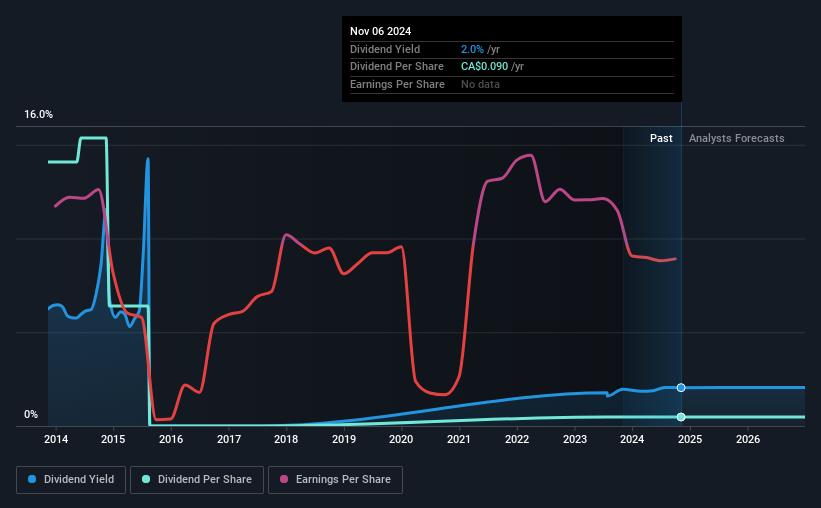Click the tooltip 'Dividend Per Share' row label
This screenshot has height=508, width=821.
397,67
